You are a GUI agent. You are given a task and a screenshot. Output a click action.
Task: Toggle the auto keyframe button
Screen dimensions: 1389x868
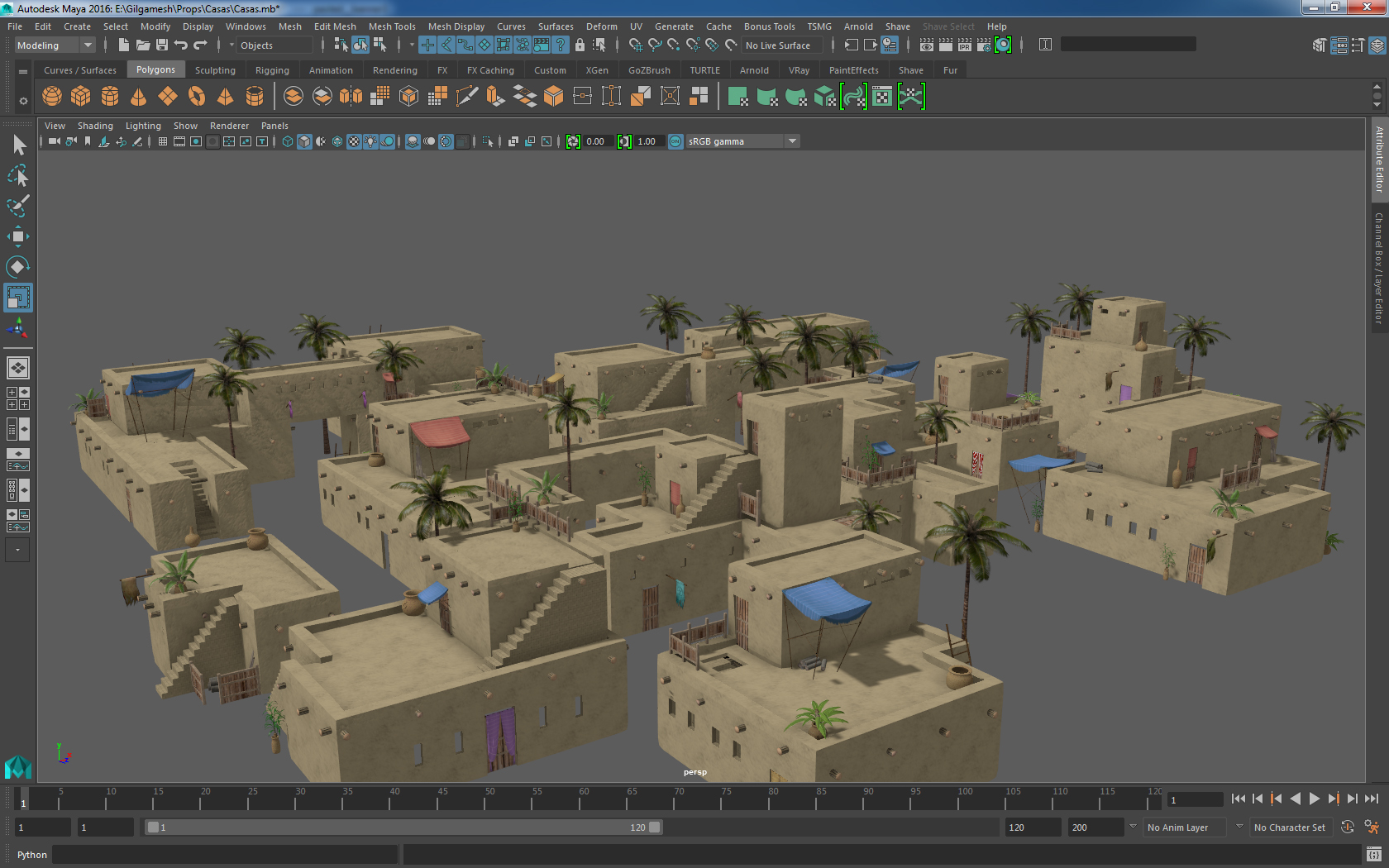(1347, 827)
